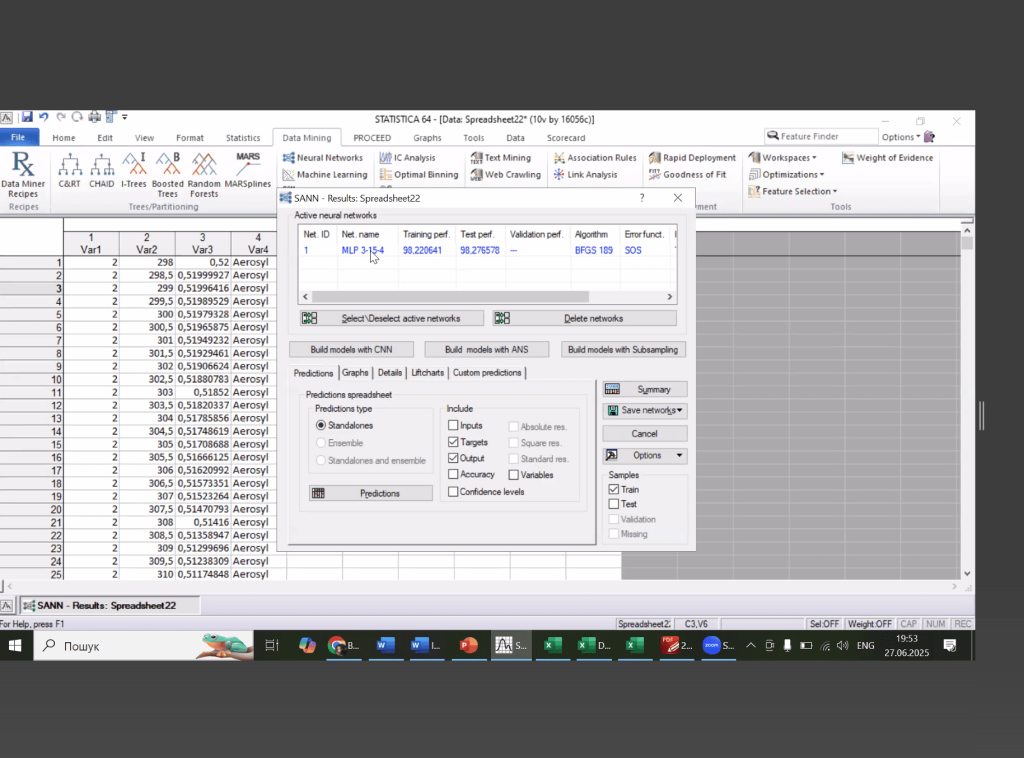
Task: Enable Confidence levels checkbox
Action: (453, 492)
